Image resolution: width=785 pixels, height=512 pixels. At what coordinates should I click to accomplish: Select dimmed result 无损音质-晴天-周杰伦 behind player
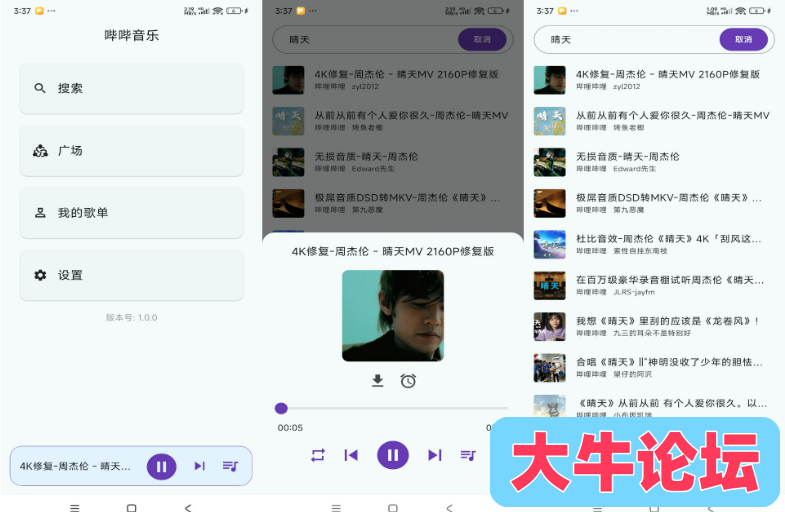click(x=393, y=162)
